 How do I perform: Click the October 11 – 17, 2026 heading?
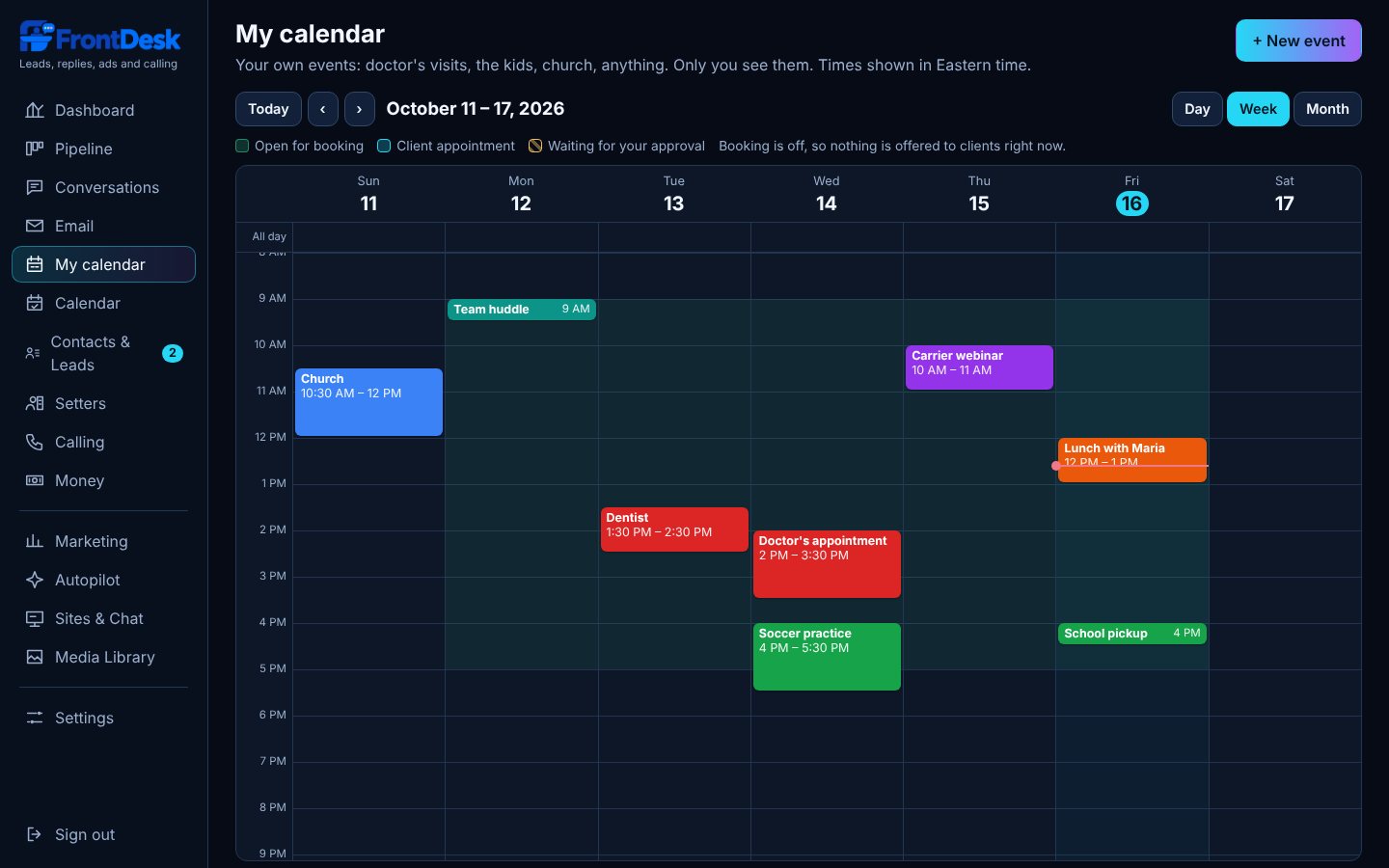[x=476, y=109]
